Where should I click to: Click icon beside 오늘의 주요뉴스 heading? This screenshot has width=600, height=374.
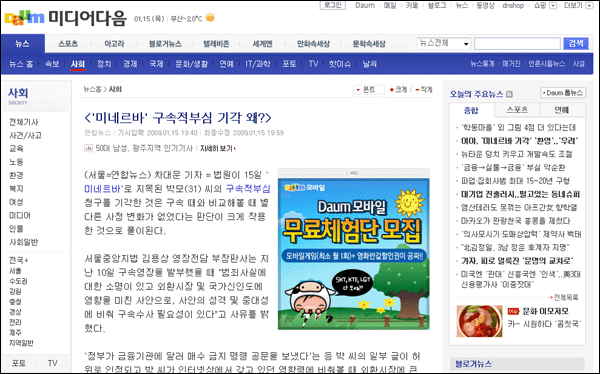click(509, 94)
